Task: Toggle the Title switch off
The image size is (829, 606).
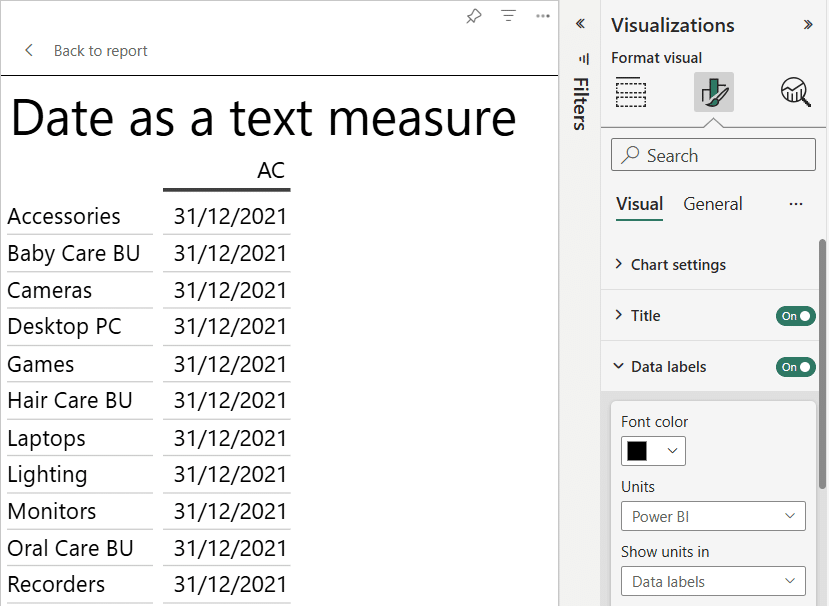Action: (795, 316)
